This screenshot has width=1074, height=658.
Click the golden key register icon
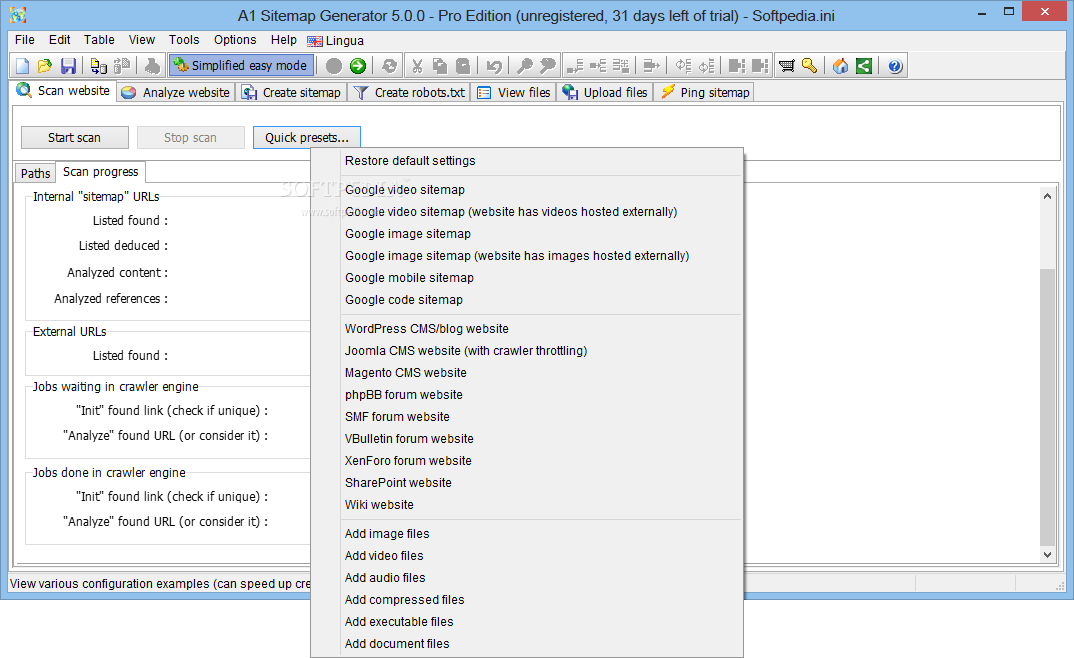(810, 66)
